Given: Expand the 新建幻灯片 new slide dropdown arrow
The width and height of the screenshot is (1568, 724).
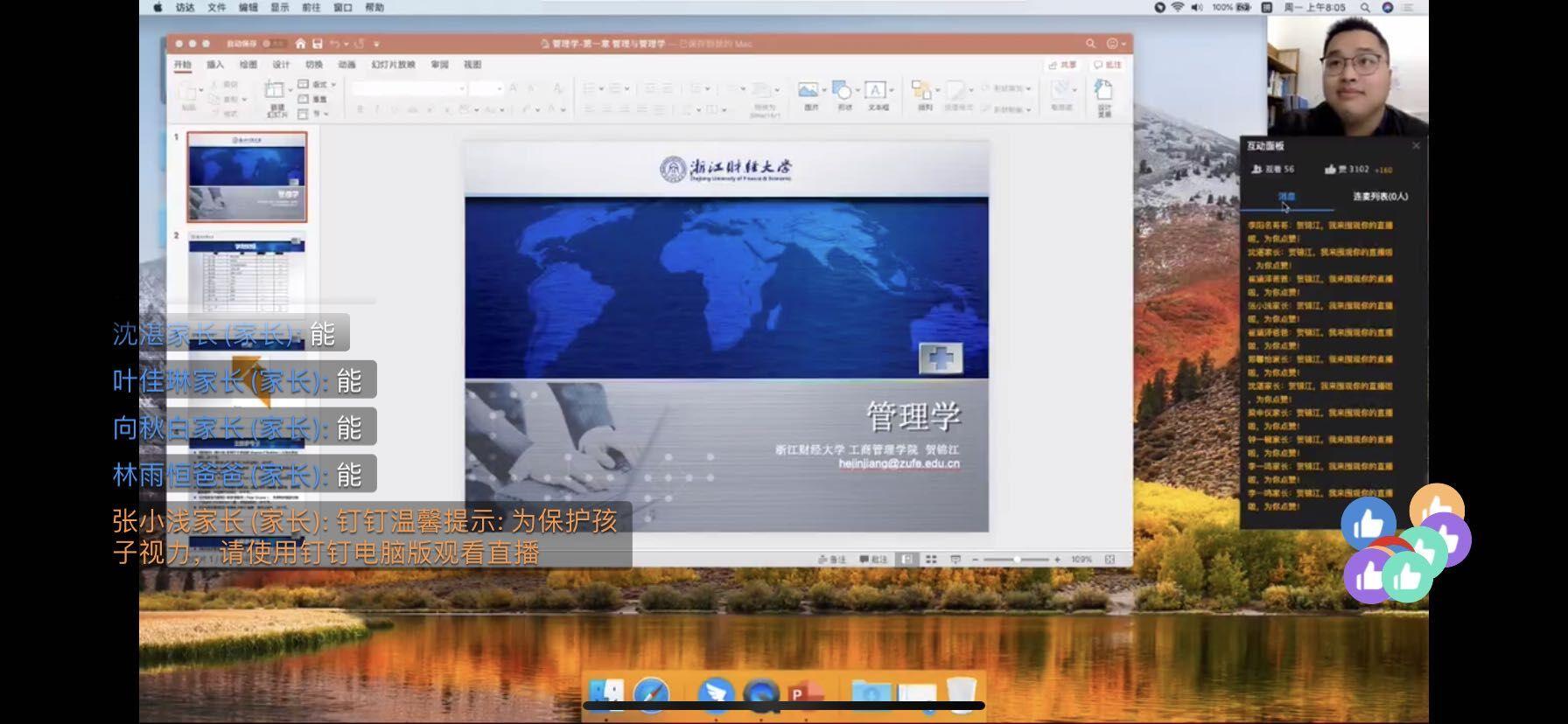Looking at the screenshot, I should (x=290, y=90).
